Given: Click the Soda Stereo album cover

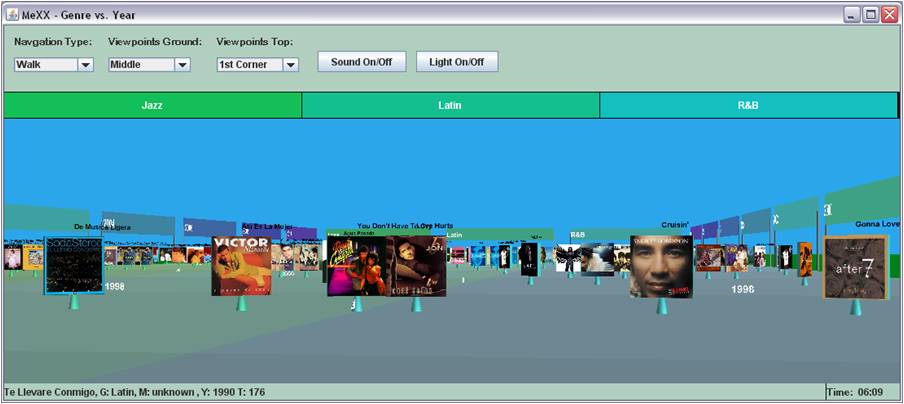Looking at the screenshot, I should pyautogui.click(x=74, y=266).
